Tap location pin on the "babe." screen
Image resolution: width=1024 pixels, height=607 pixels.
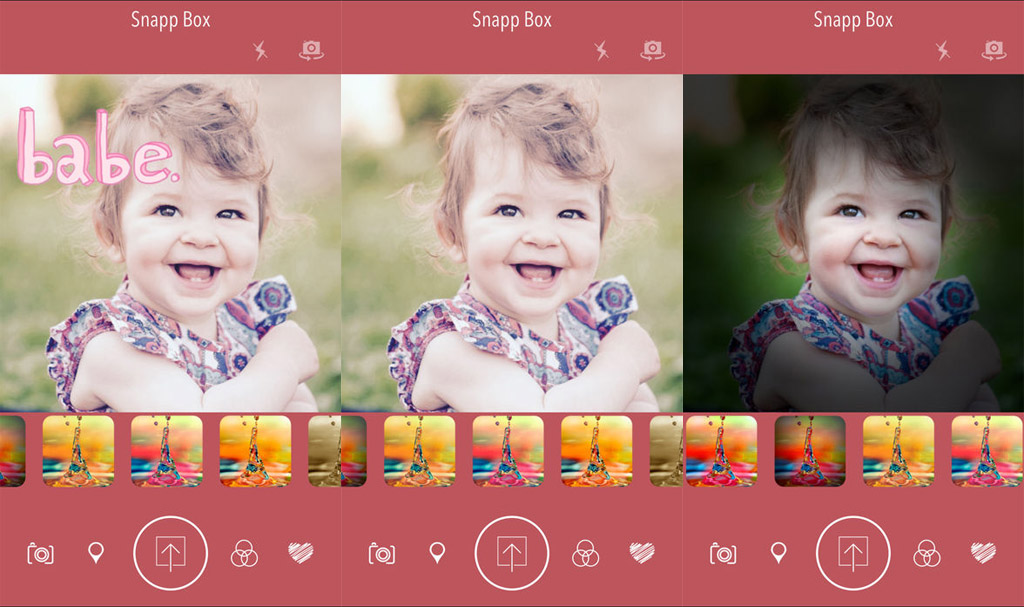96,552
